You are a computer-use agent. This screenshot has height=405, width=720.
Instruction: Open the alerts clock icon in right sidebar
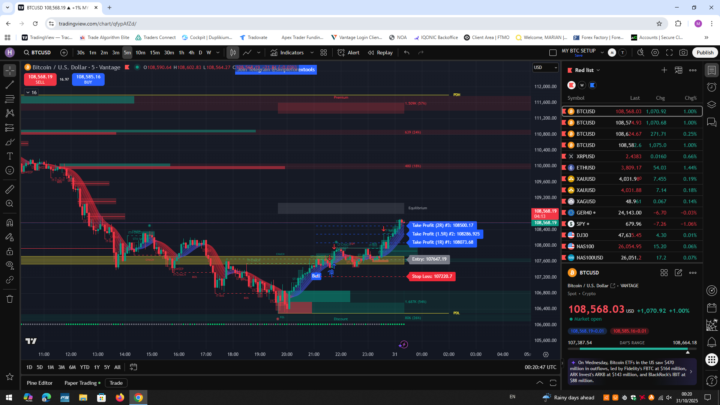(712, 87)
